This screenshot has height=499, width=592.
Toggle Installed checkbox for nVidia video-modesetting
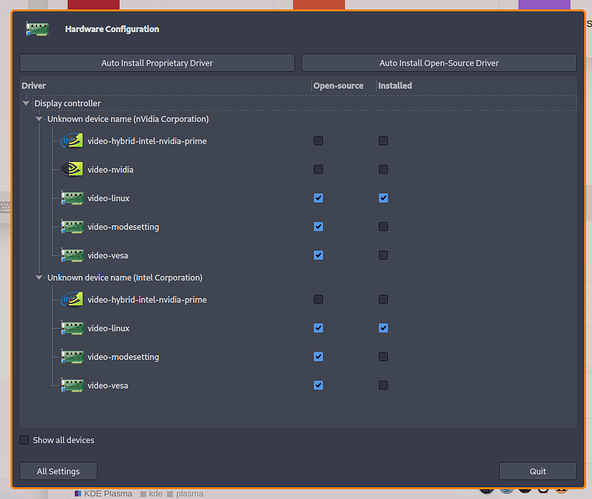[x=383, y=227]
